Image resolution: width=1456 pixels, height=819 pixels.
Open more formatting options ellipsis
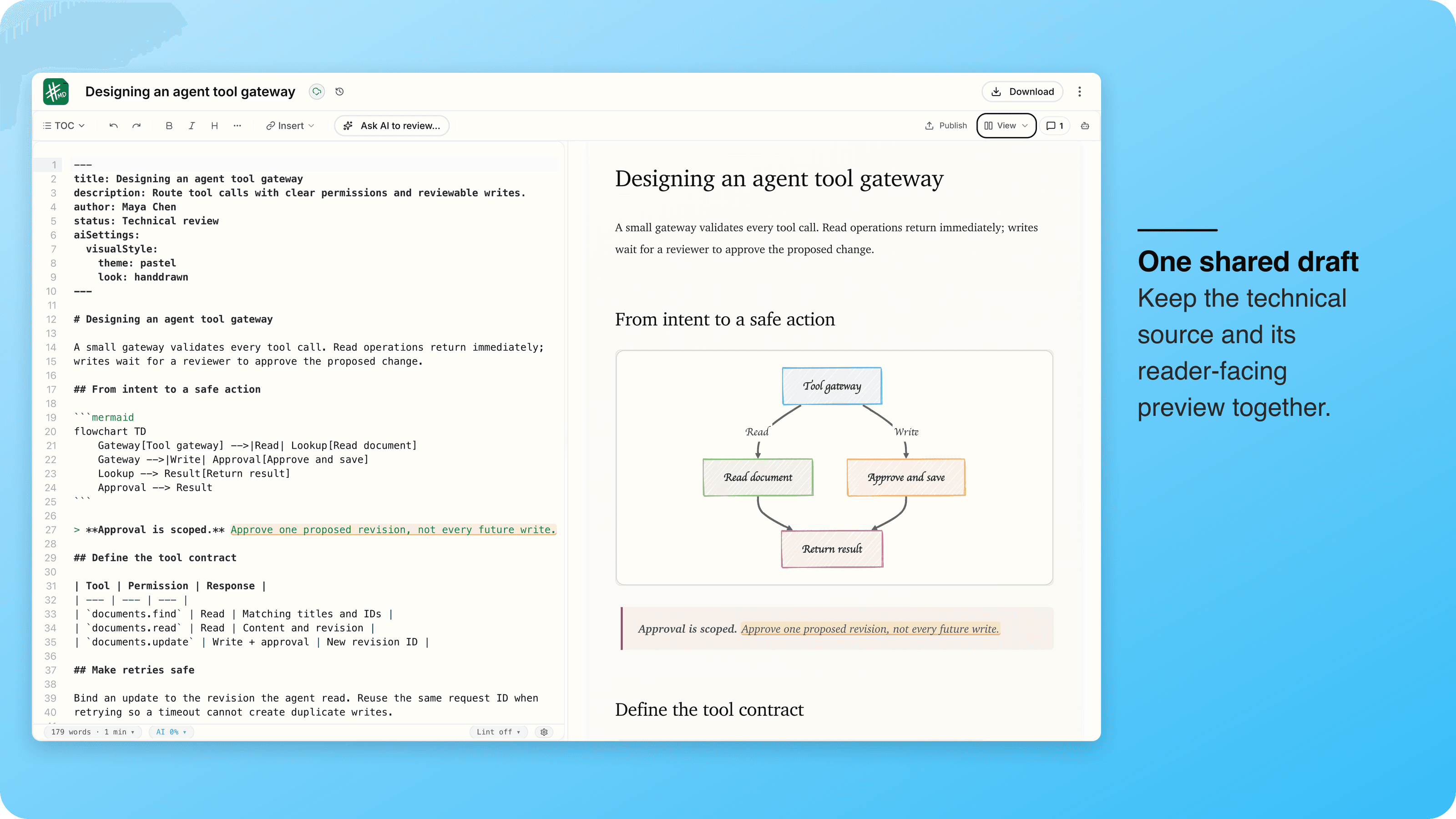[238, 126]
